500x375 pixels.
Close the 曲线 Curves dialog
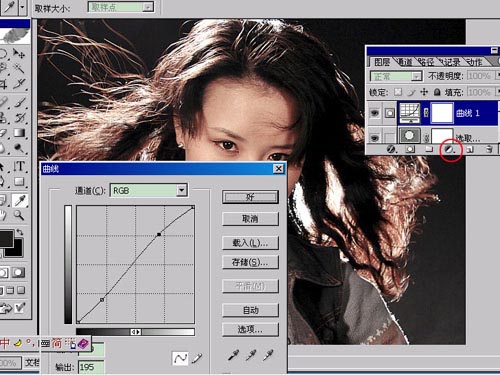point(278,169)
